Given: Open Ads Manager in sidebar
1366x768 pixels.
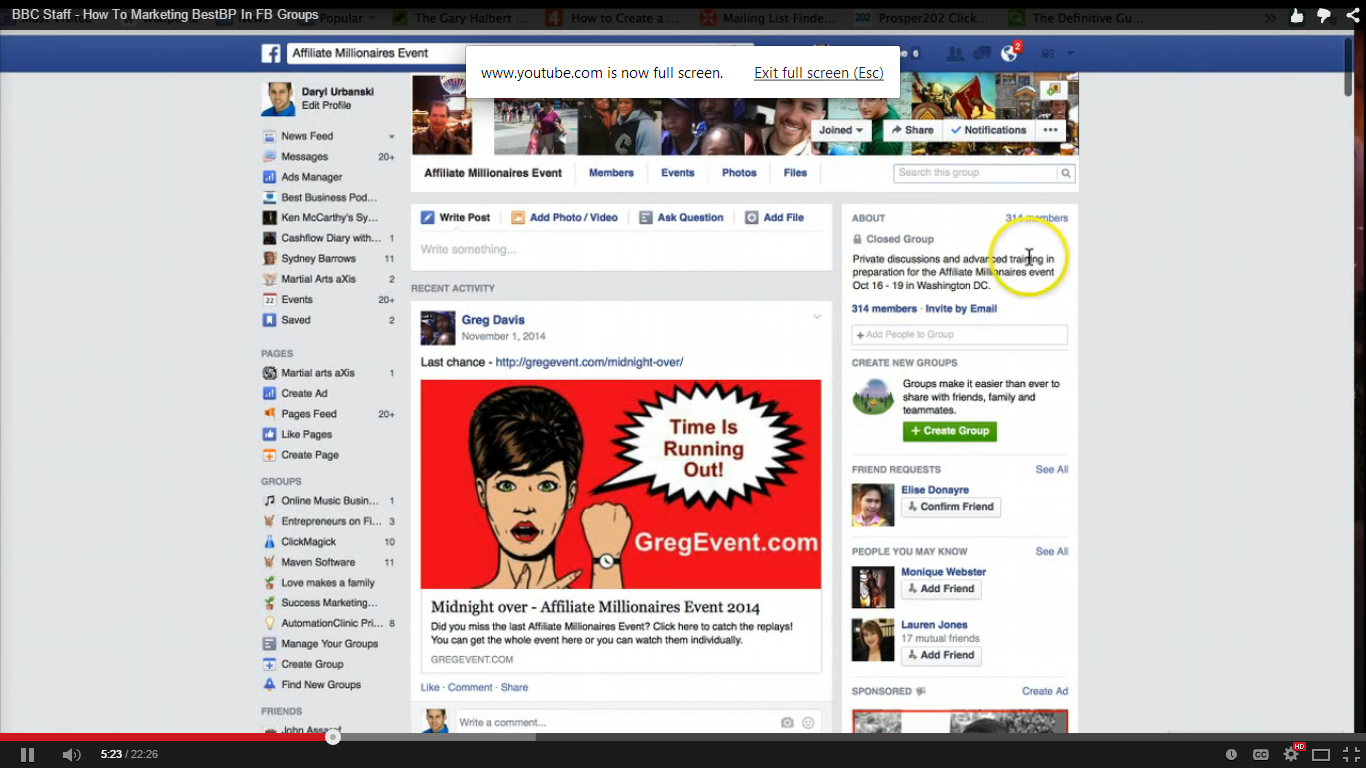Looking at the screenshot, I should click(x=311, y=177).
